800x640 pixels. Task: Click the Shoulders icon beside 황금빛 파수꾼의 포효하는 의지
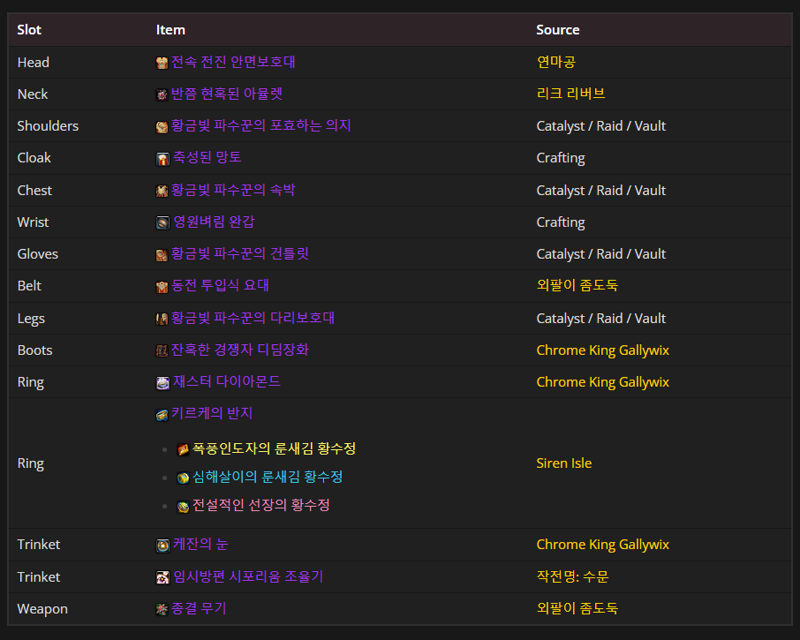pos(162,127)
